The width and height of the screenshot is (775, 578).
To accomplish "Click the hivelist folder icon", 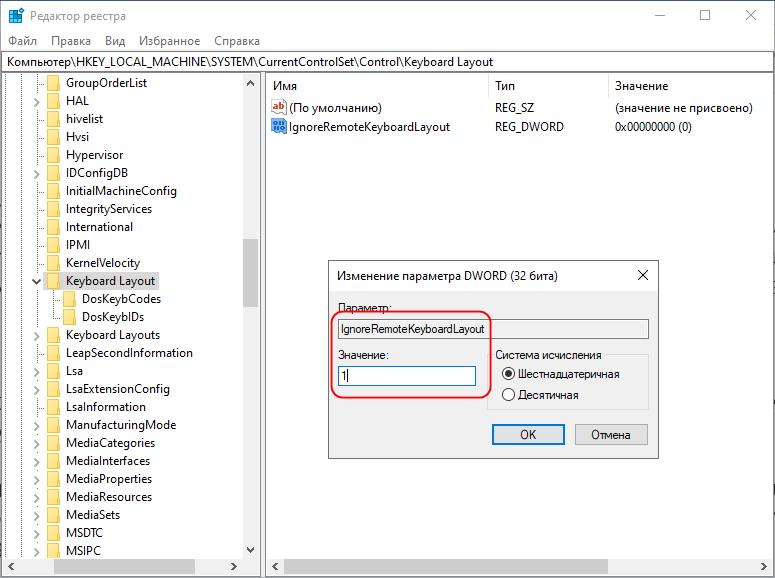I will click(54, 119).
